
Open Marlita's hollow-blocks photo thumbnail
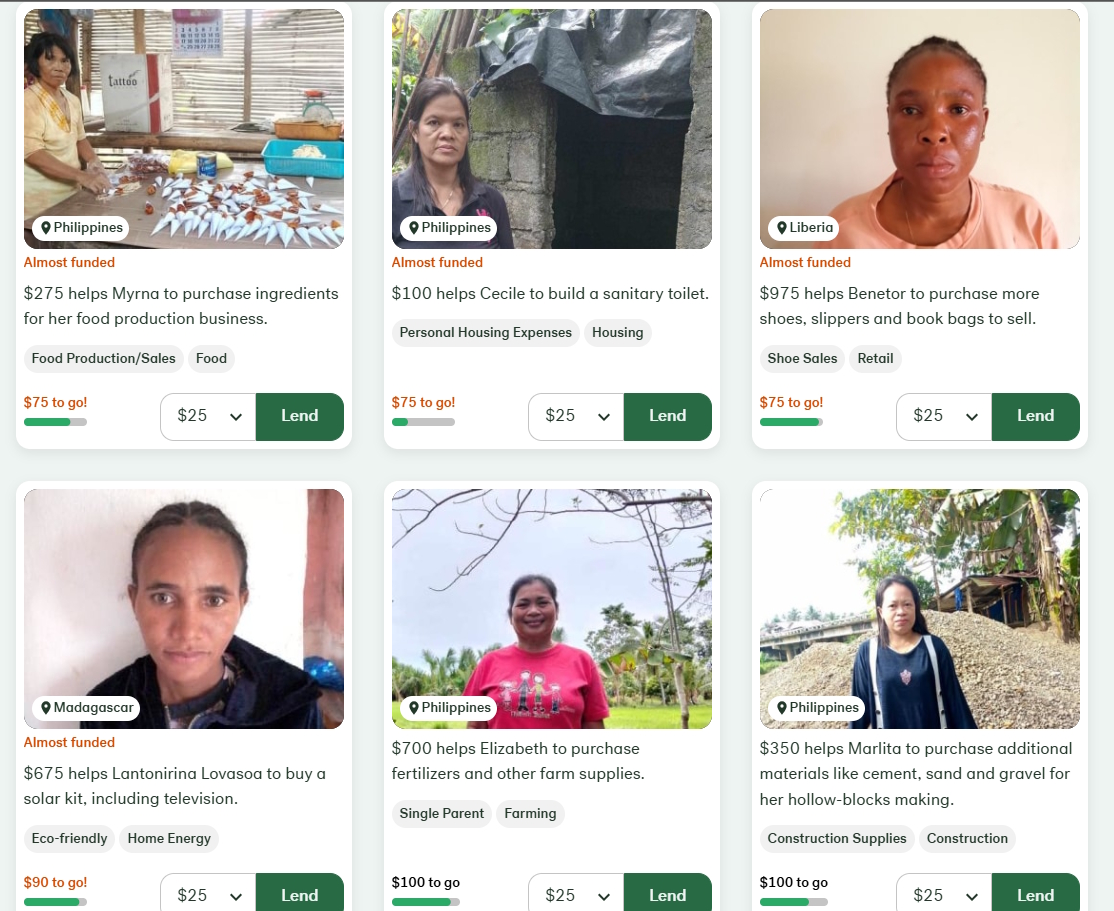[920, 609]
